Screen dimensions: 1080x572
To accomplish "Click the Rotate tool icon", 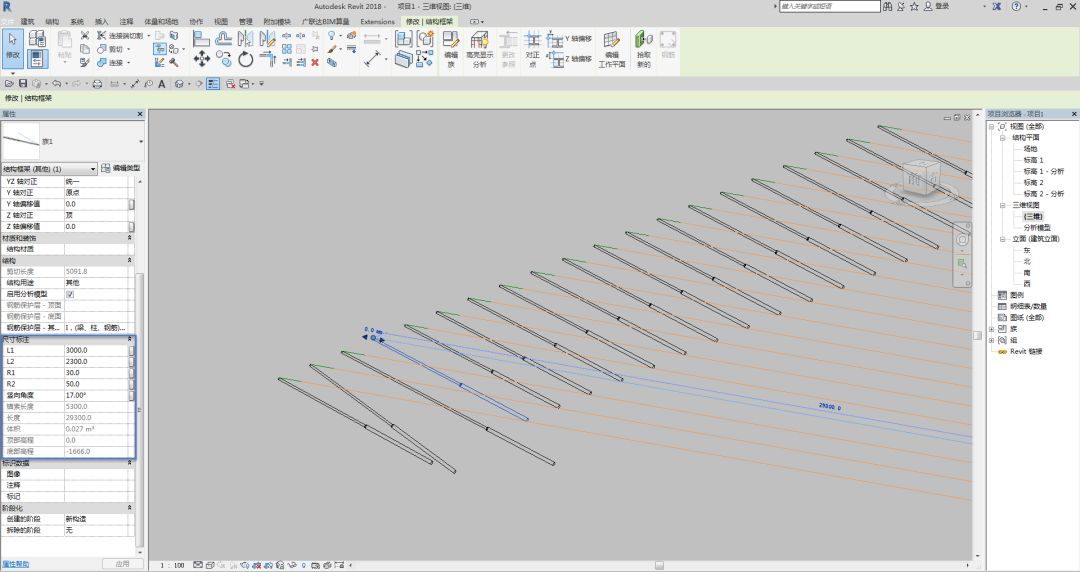I will coord(246,59).
